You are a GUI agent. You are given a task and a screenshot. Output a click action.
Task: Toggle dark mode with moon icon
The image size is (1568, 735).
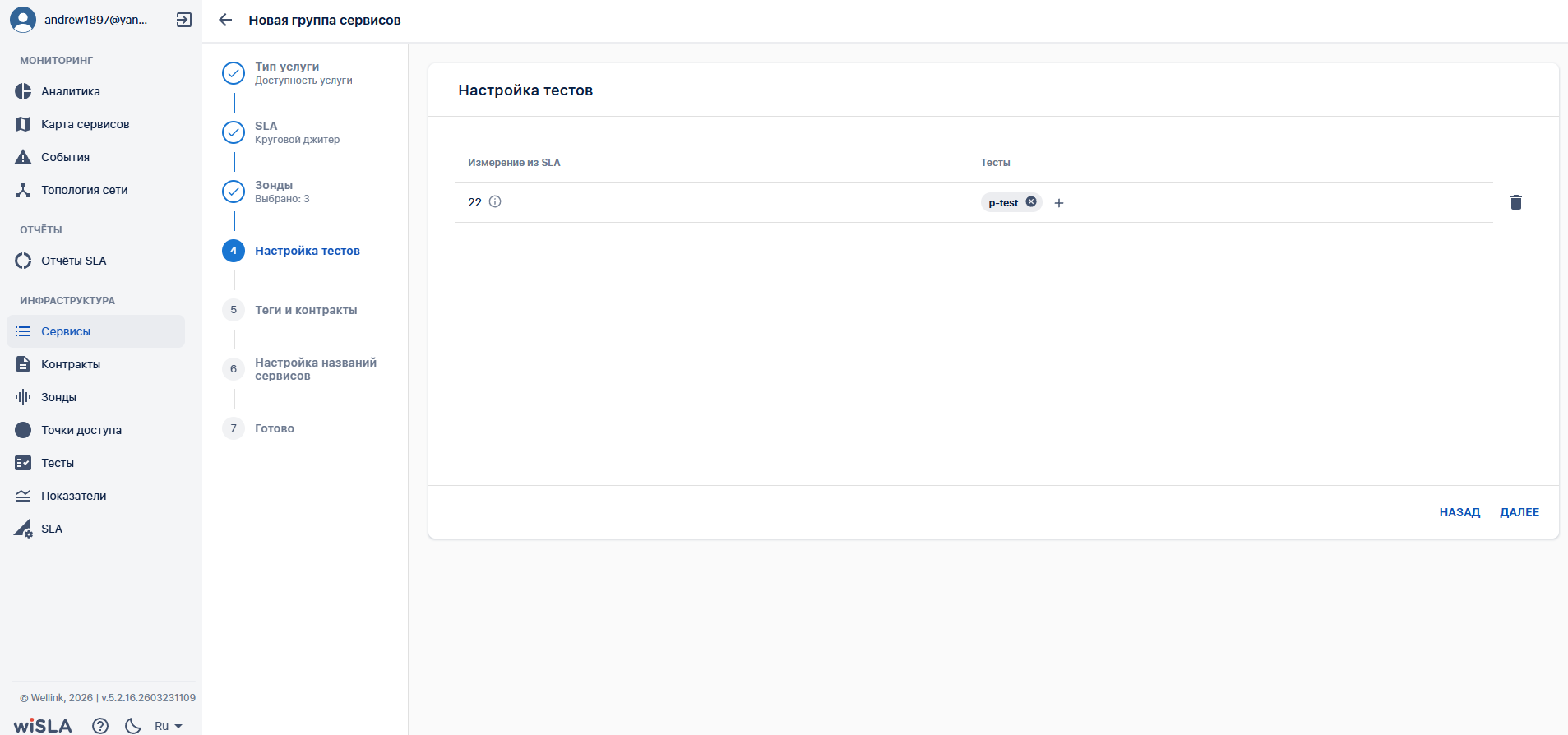click(132, 725)
